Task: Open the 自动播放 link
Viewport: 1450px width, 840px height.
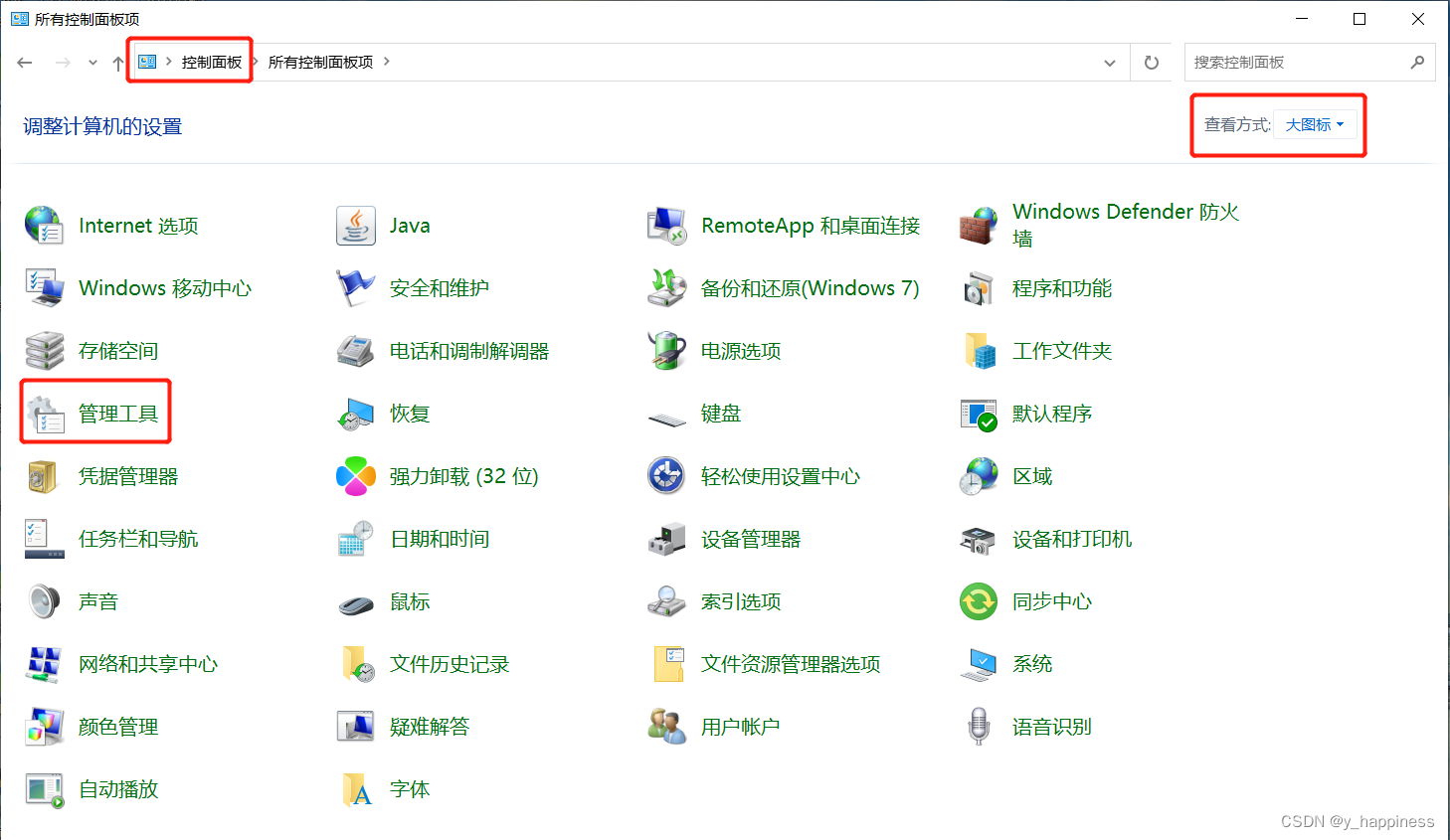Action: tap(118, 789)
